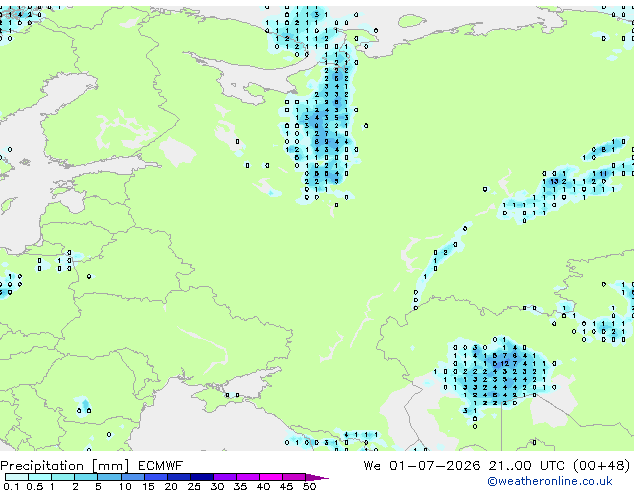Viewport: 634px width, 490px height.
Task: Click the legend swatch between 5 and 10
Action: pos(109,477)
